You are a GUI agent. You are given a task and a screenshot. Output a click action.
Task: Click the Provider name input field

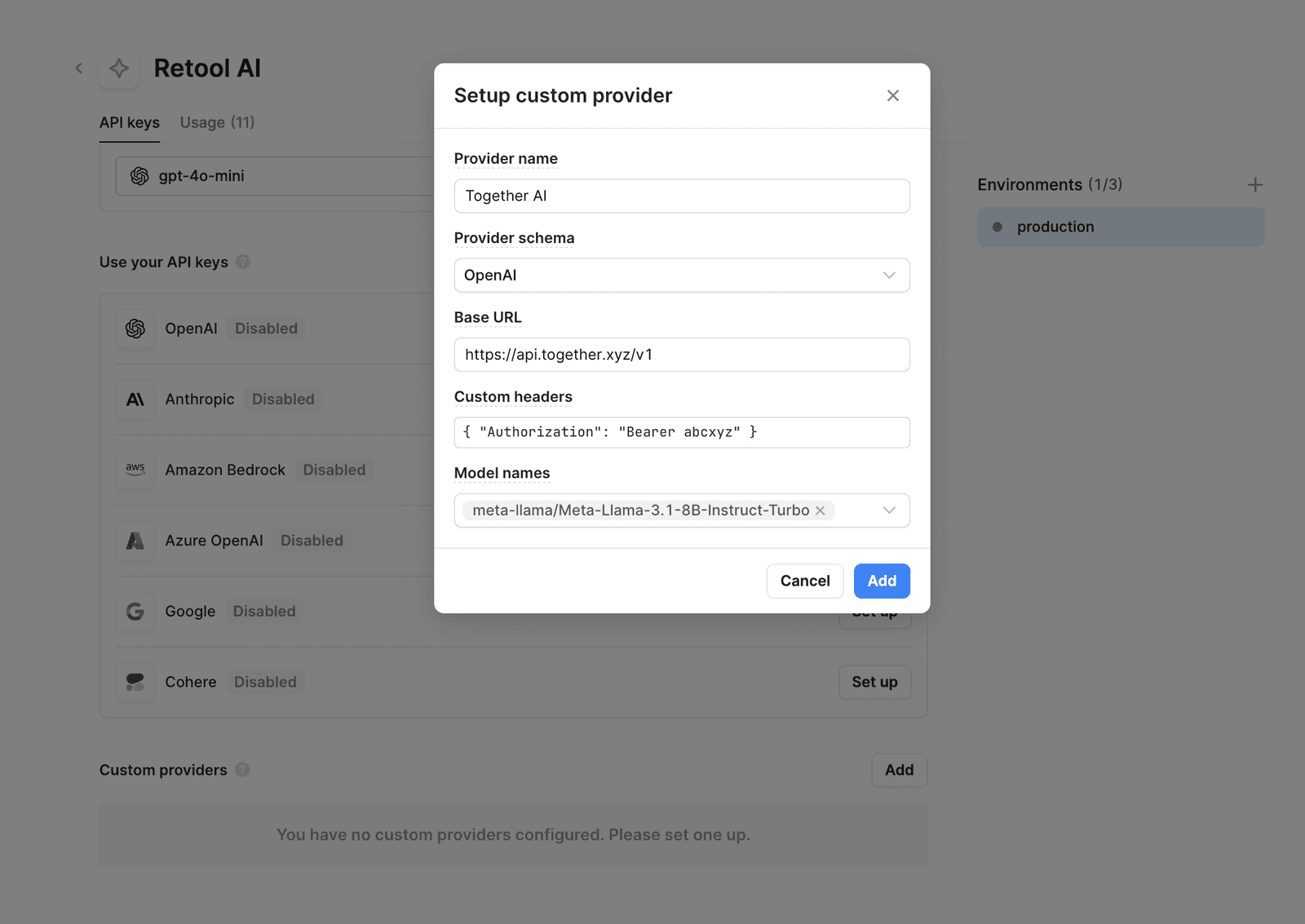[x=681, y=196]
